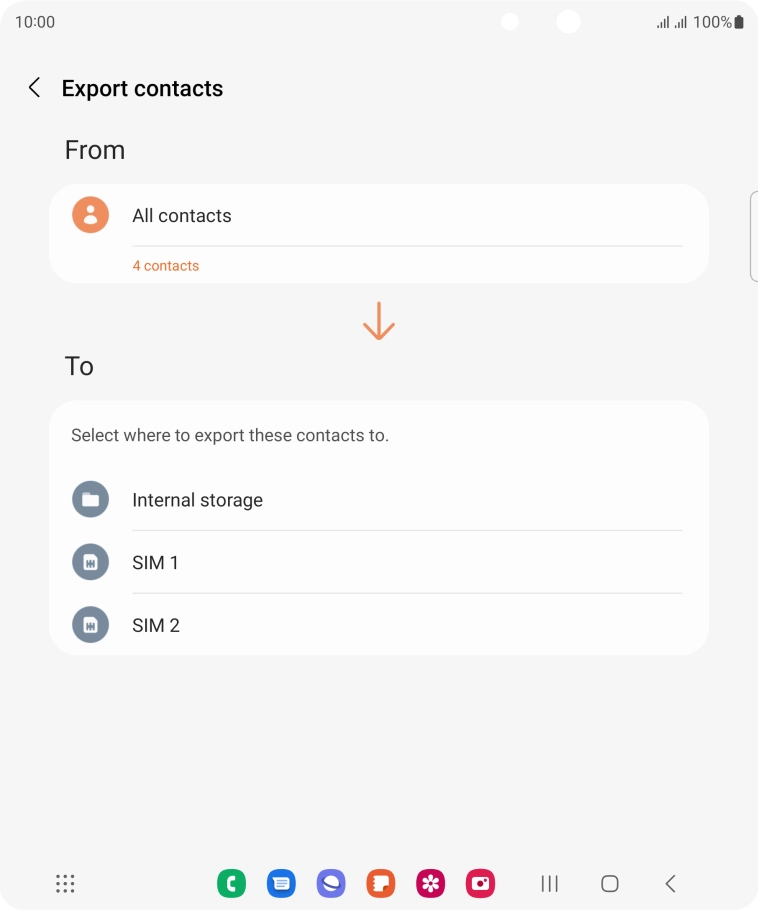Tap the SIM 1 card icon

pyautogui.click(x=90, y=562)
